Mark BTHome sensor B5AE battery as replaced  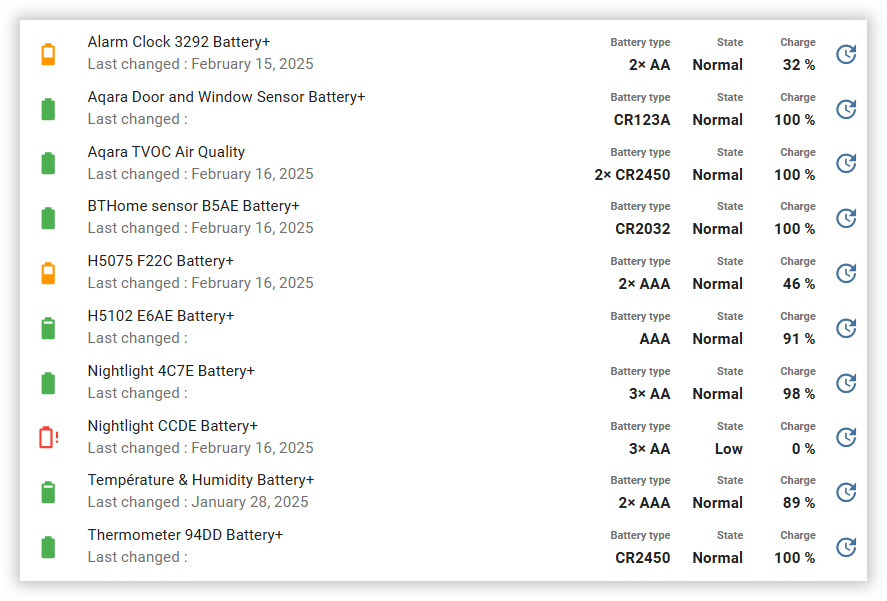(x=846, y=218)
